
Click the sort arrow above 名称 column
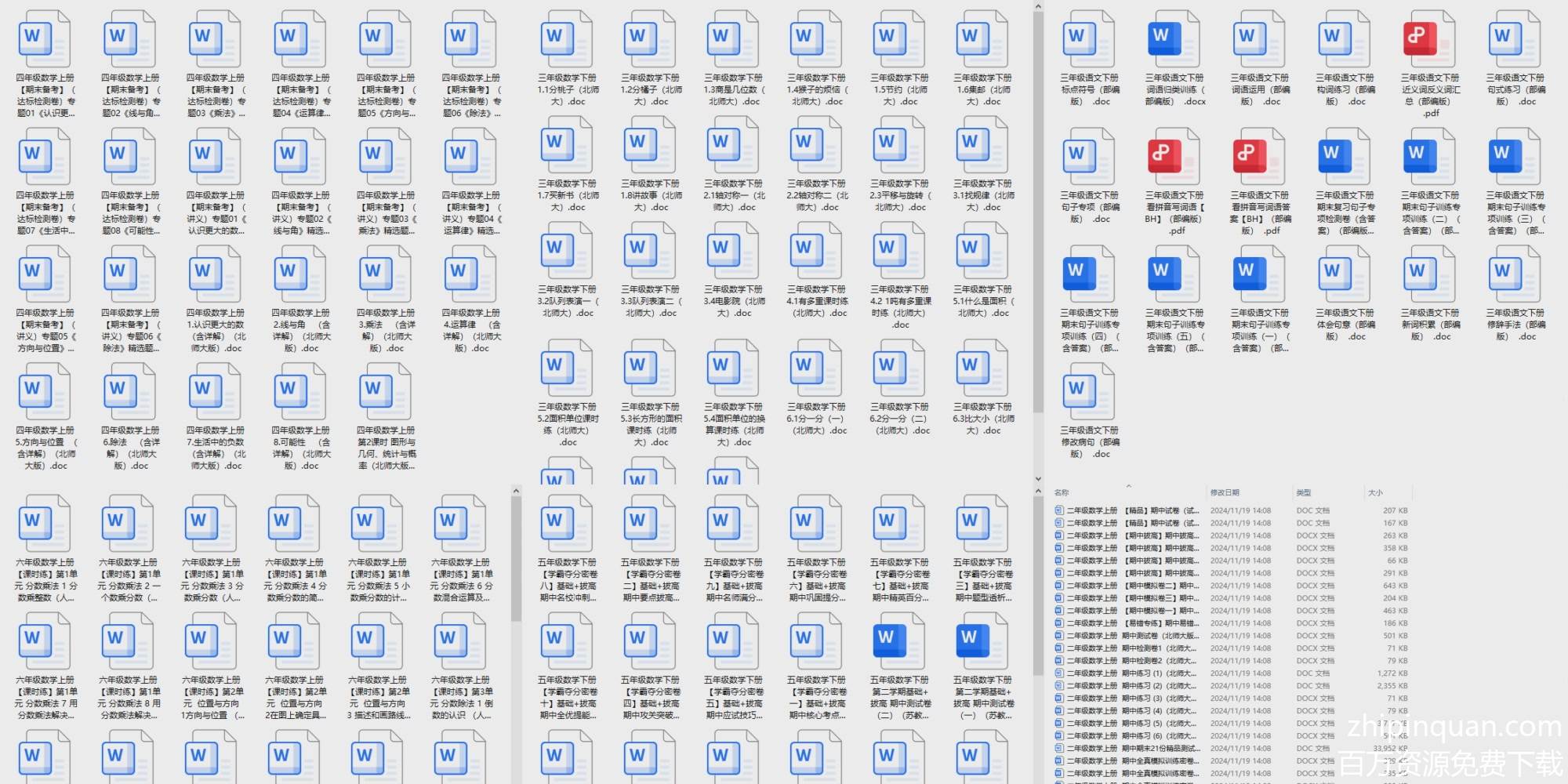pos(1128,486)
